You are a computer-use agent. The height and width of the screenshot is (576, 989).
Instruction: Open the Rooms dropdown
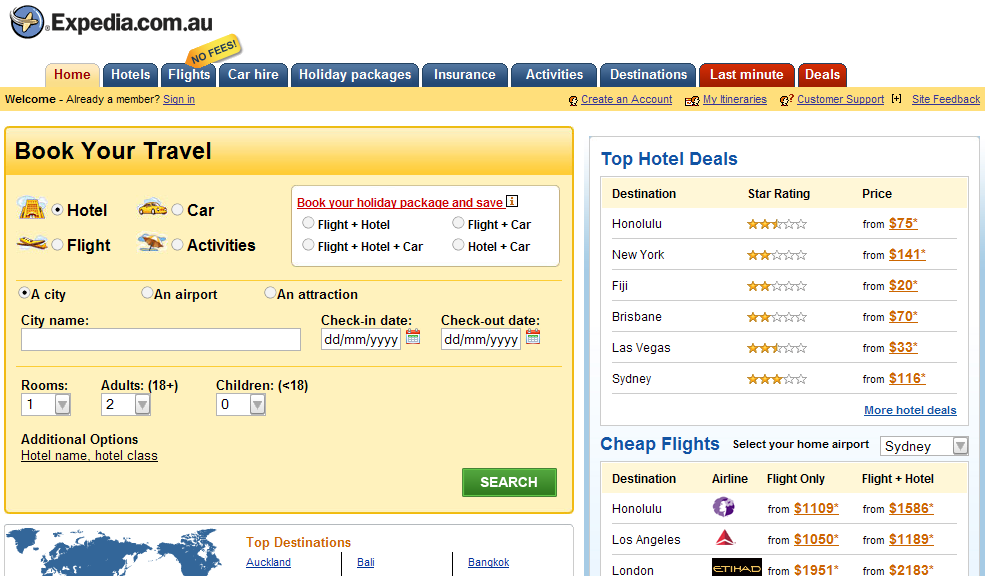point(46,404)
